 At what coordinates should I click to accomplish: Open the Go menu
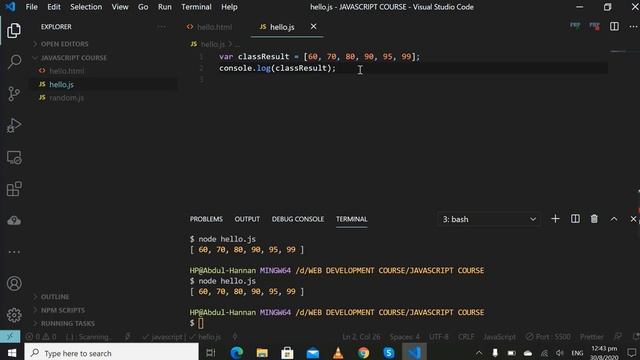point(143,7)
